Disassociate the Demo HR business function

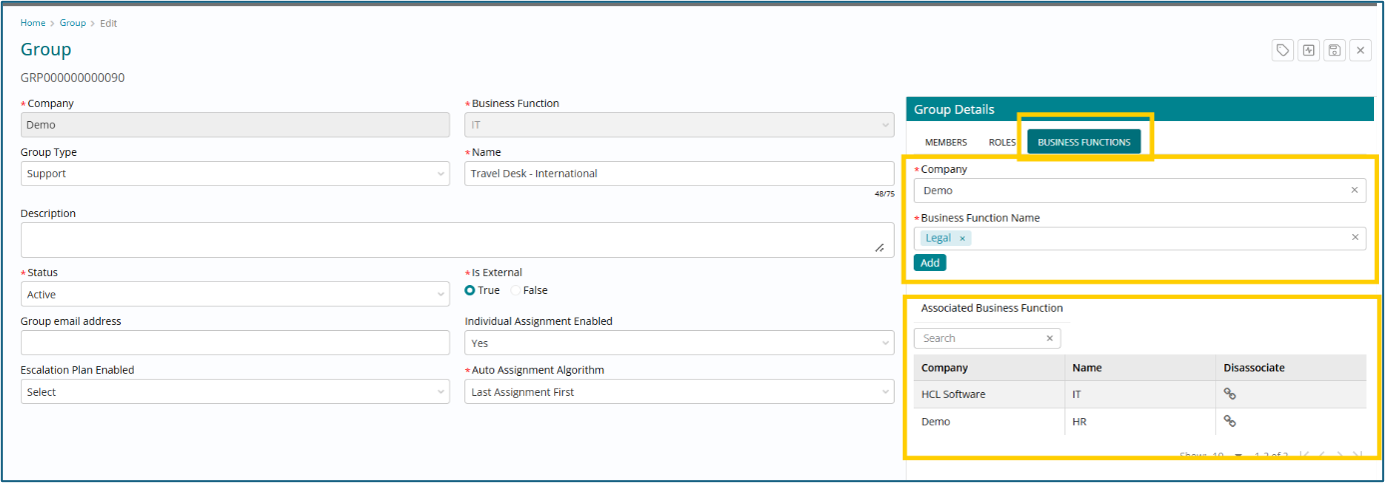click(x=1230, y=422)
